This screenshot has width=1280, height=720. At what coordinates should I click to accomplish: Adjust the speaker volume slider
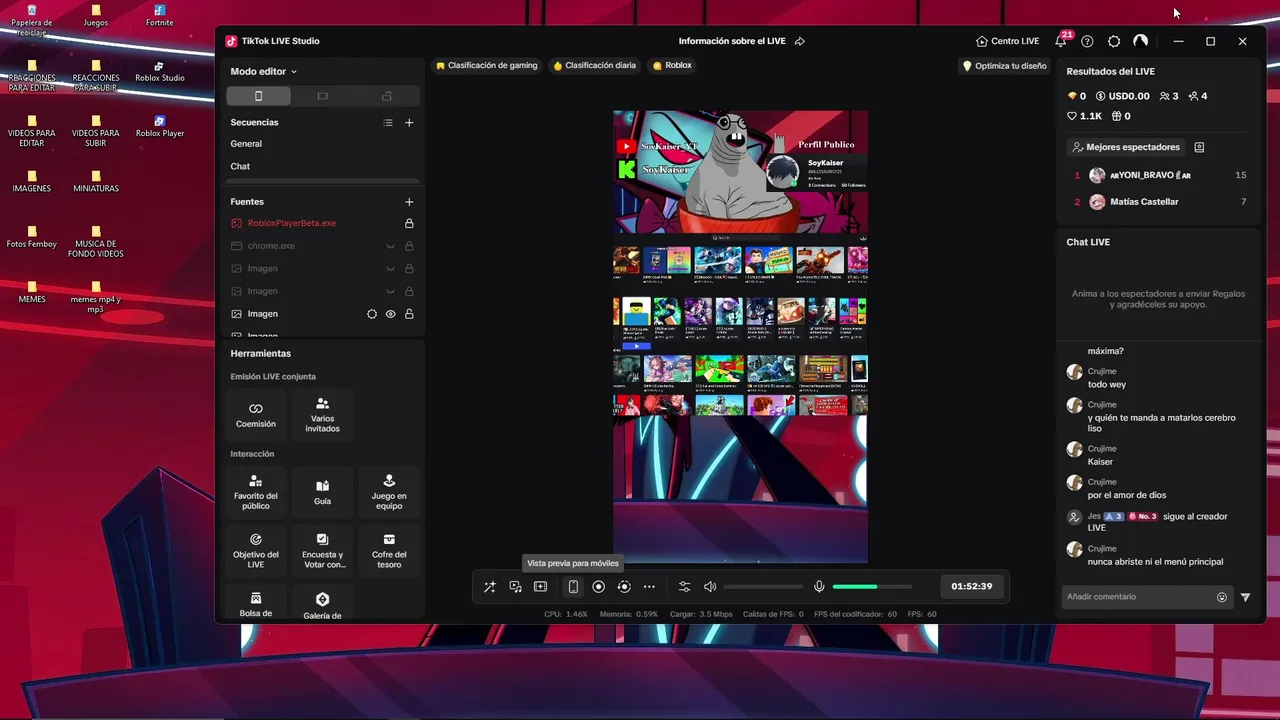(763, 587)
